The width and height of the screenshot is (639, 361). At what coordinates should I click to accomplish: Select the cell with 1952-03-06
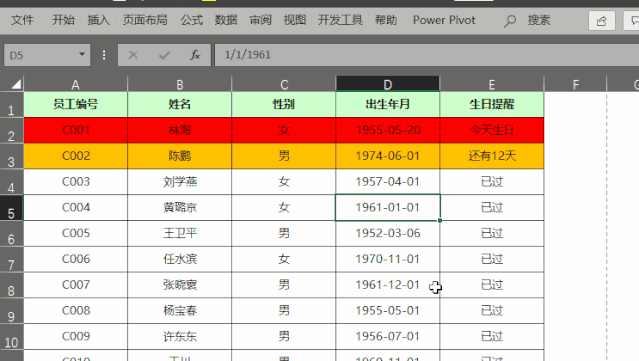point(388,233)
